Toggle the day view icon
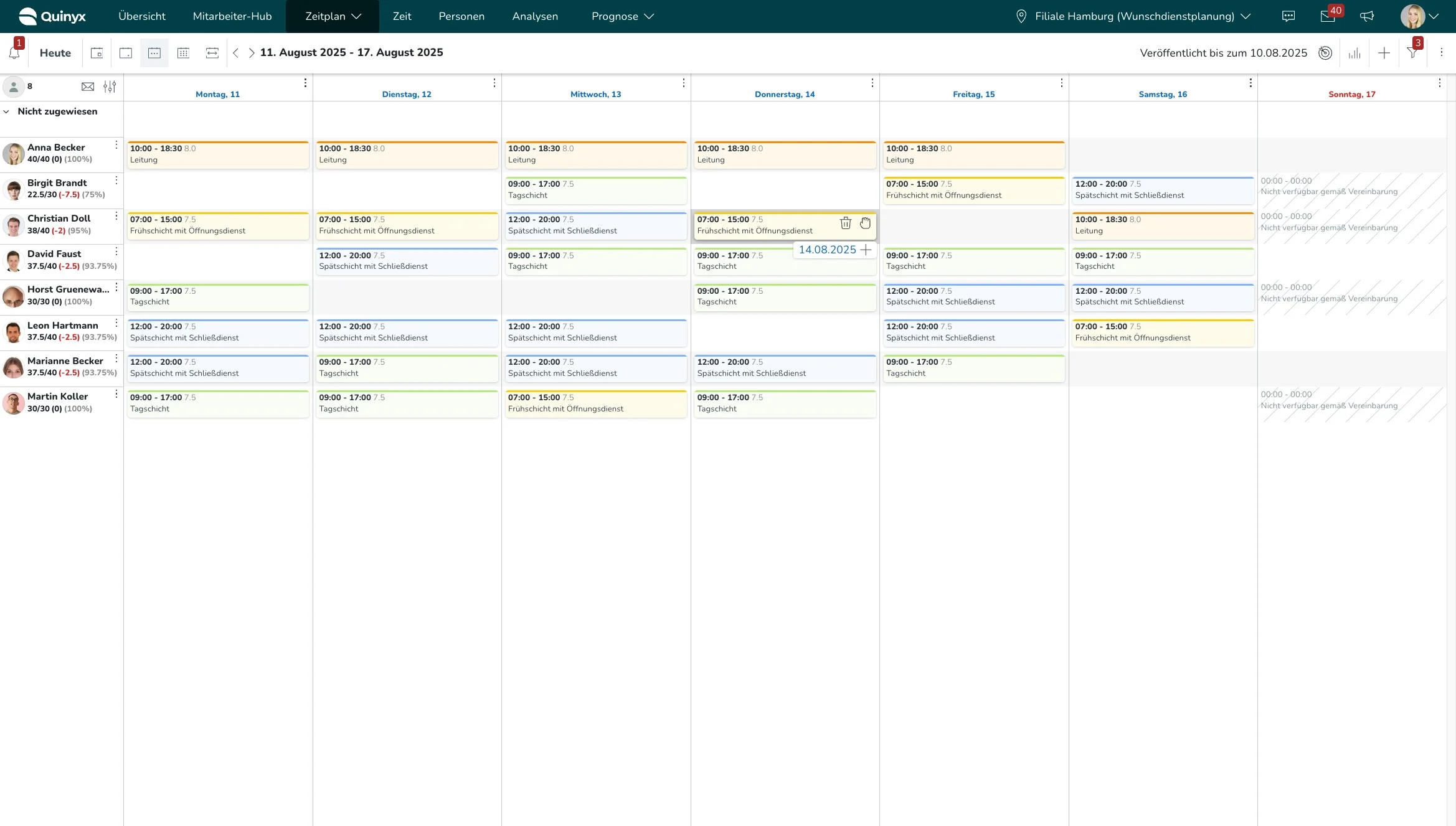This screenshot has width=1456, height=826. click(126, 53)
